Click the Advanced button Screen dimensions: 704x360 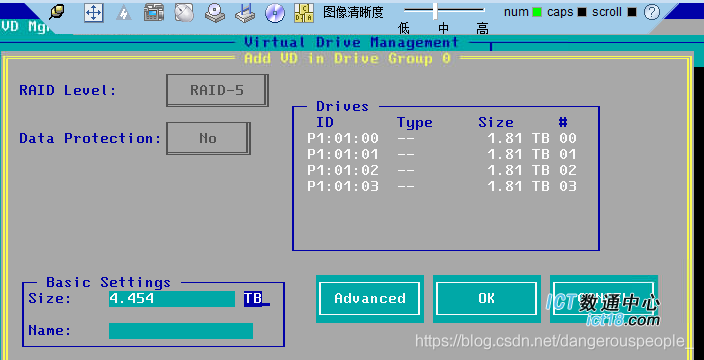point(370,299)
